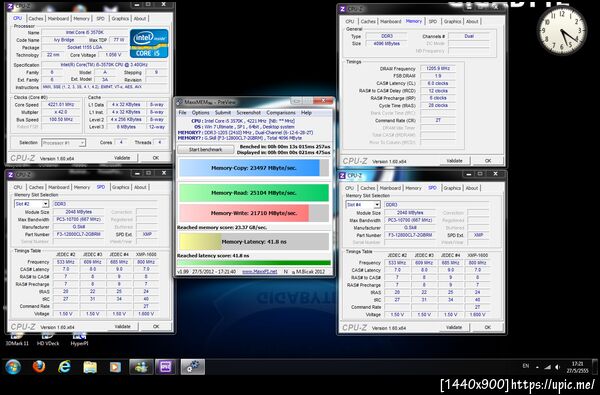Open the Comparisons menu in MaxxMEM
The image size is (600, 395).
pyautogui.click(x=281, y=113)
